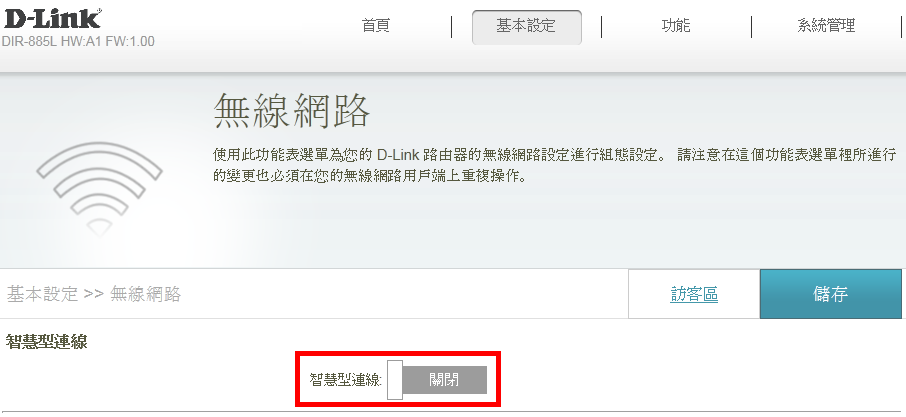The height and width of the screenshot is (417, 906).
Task: Click the 儲存 button
Action: tap(830, 294)
